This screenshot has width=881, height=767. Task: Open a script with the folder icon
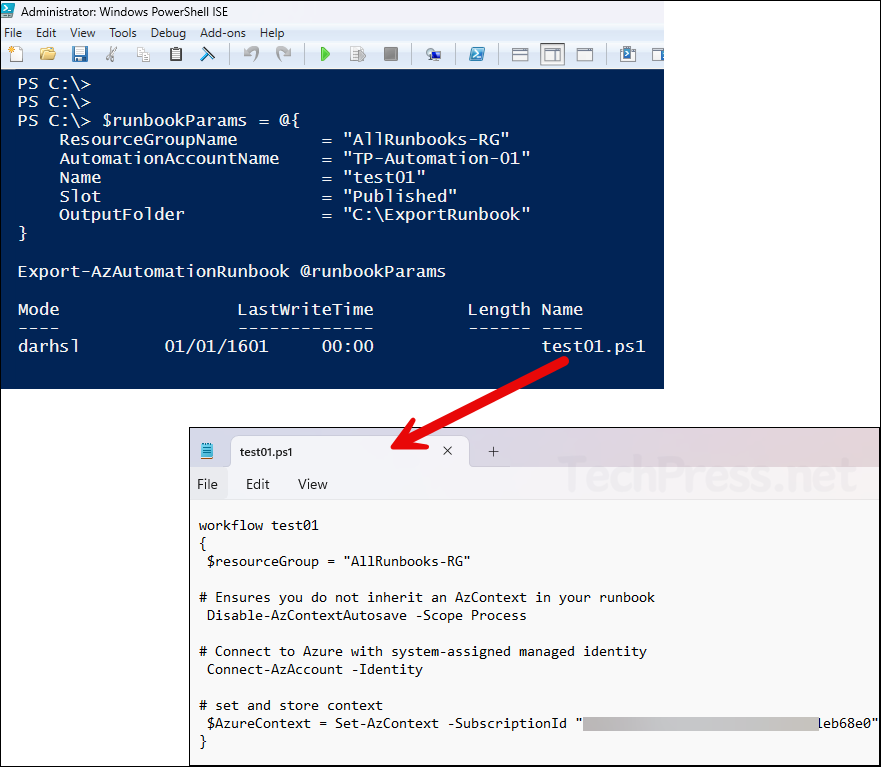48,54
